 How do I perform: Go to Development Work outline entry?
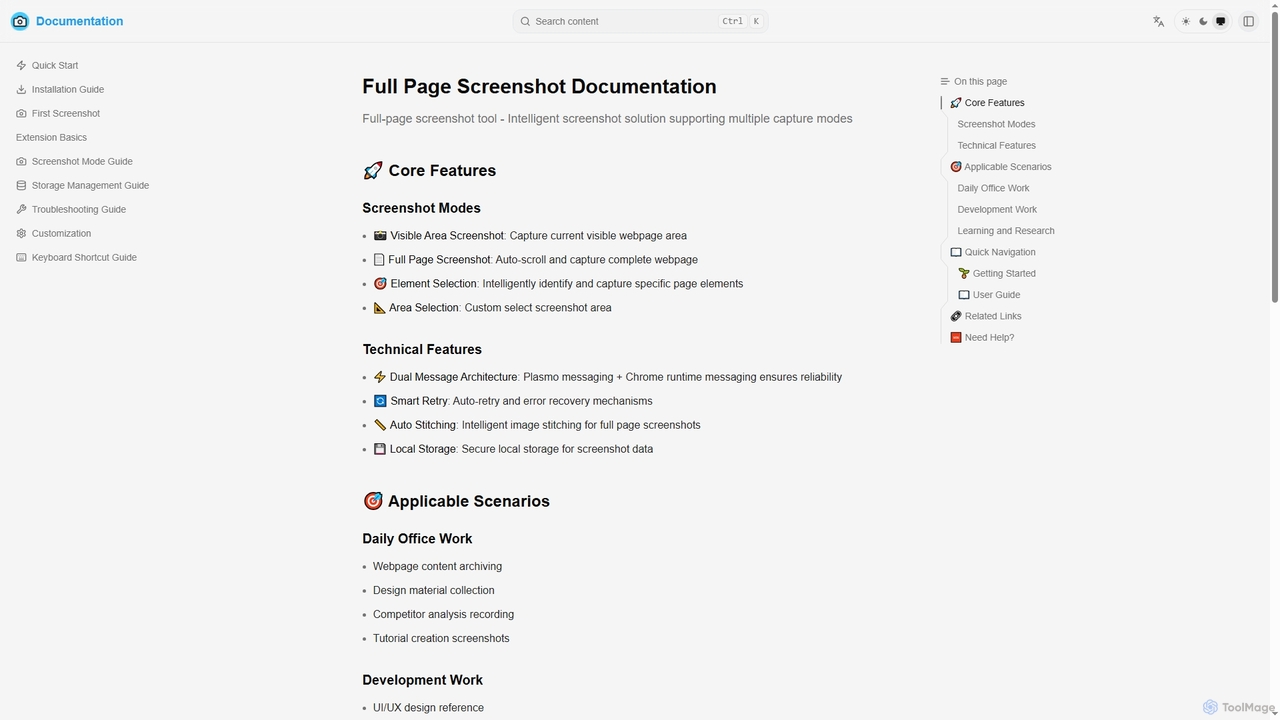997,209
